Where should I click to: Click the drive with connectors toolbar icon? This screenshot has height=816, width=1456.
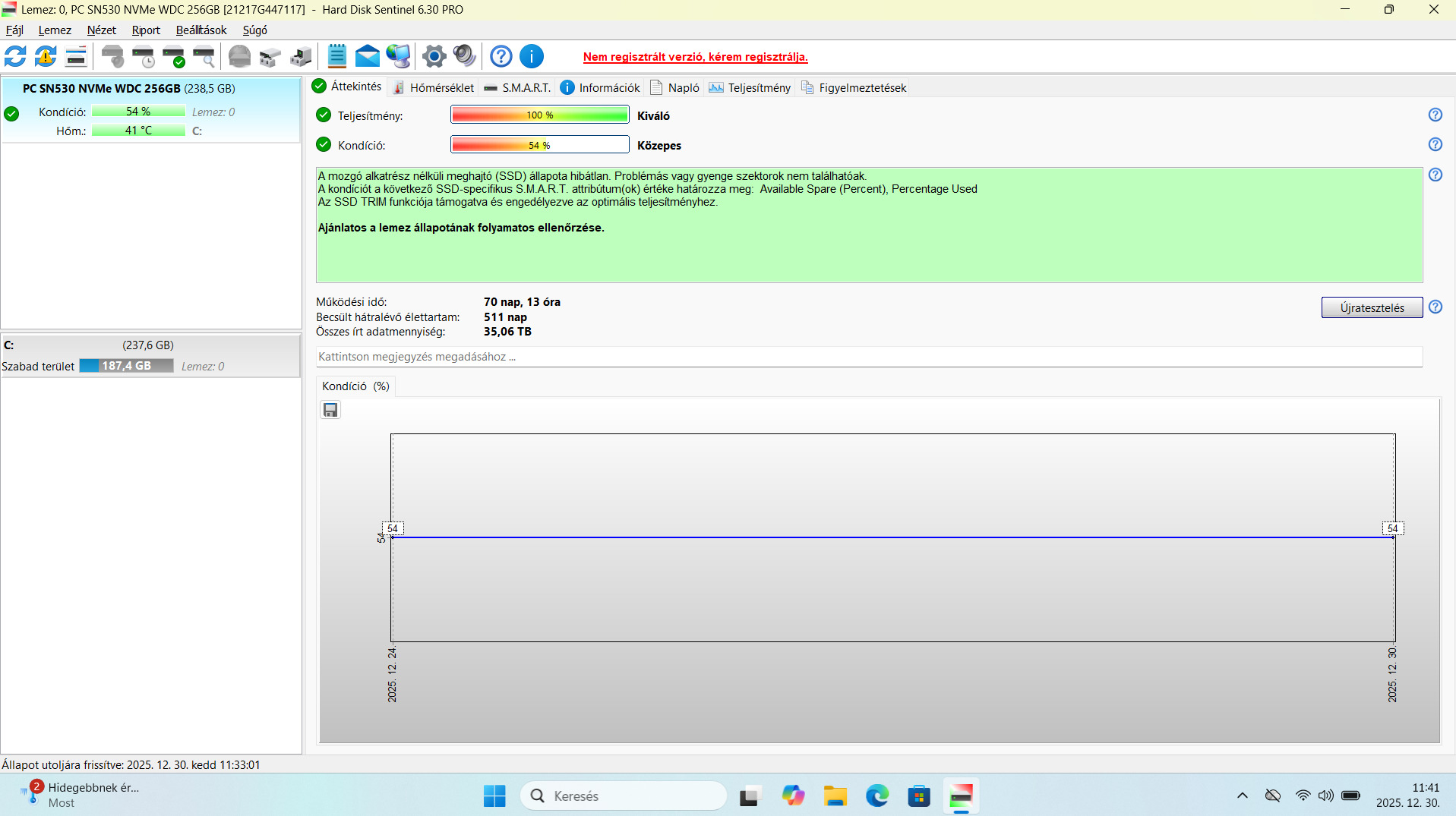click(270, 56)
